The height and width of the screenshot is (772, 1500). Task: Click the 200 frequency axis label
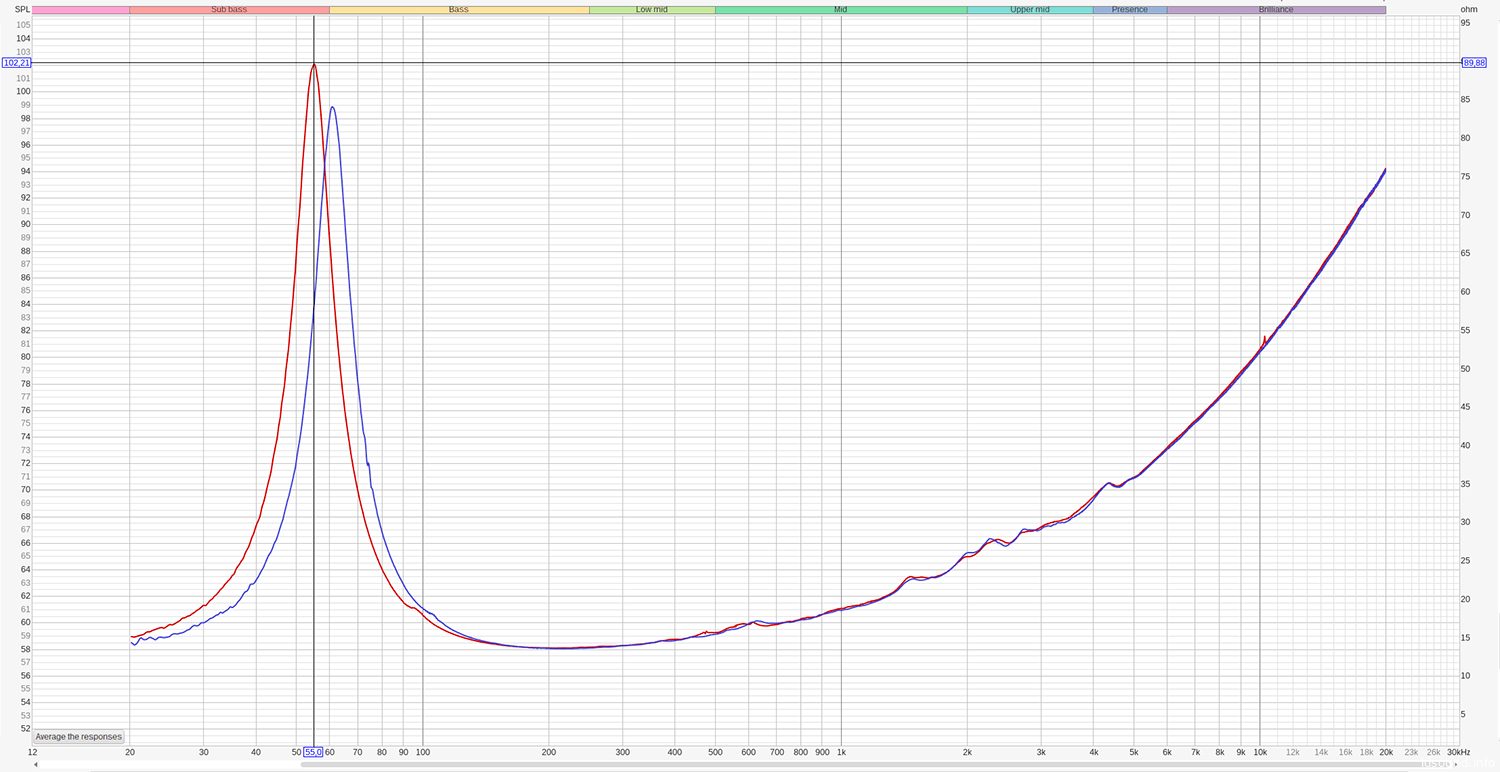(x=548, y=752)
